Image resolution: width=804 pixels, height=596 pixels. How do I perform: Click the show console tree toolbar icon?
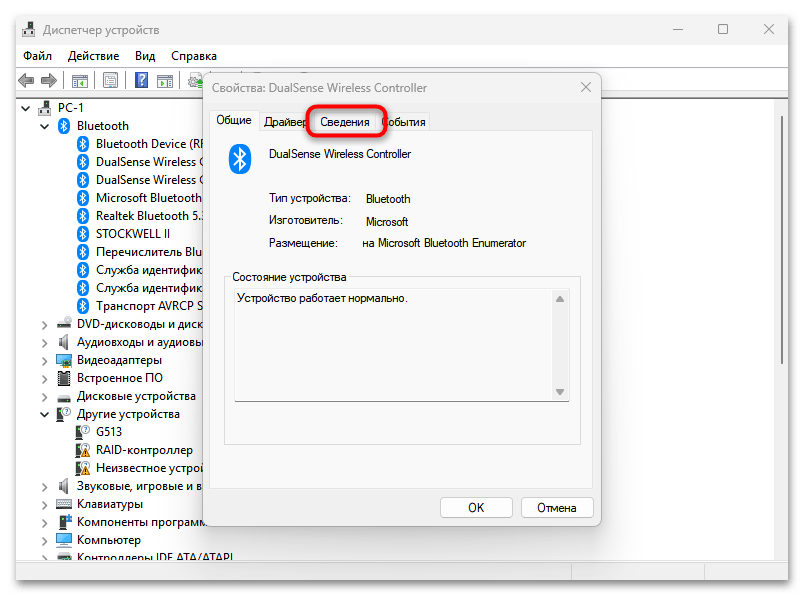pyautogui.click(x=79, y=81)
